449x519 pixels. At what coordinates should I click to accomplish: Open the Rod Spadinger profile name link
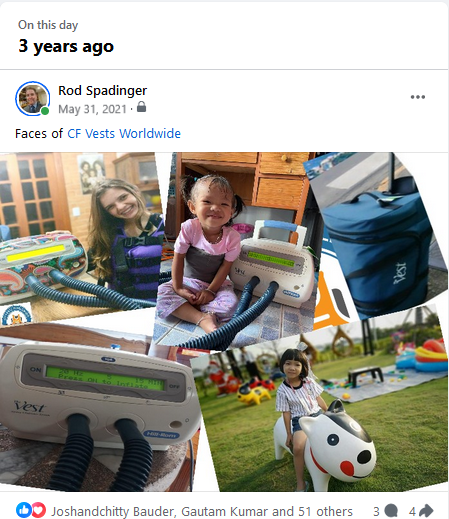click(x=102, y=90)
